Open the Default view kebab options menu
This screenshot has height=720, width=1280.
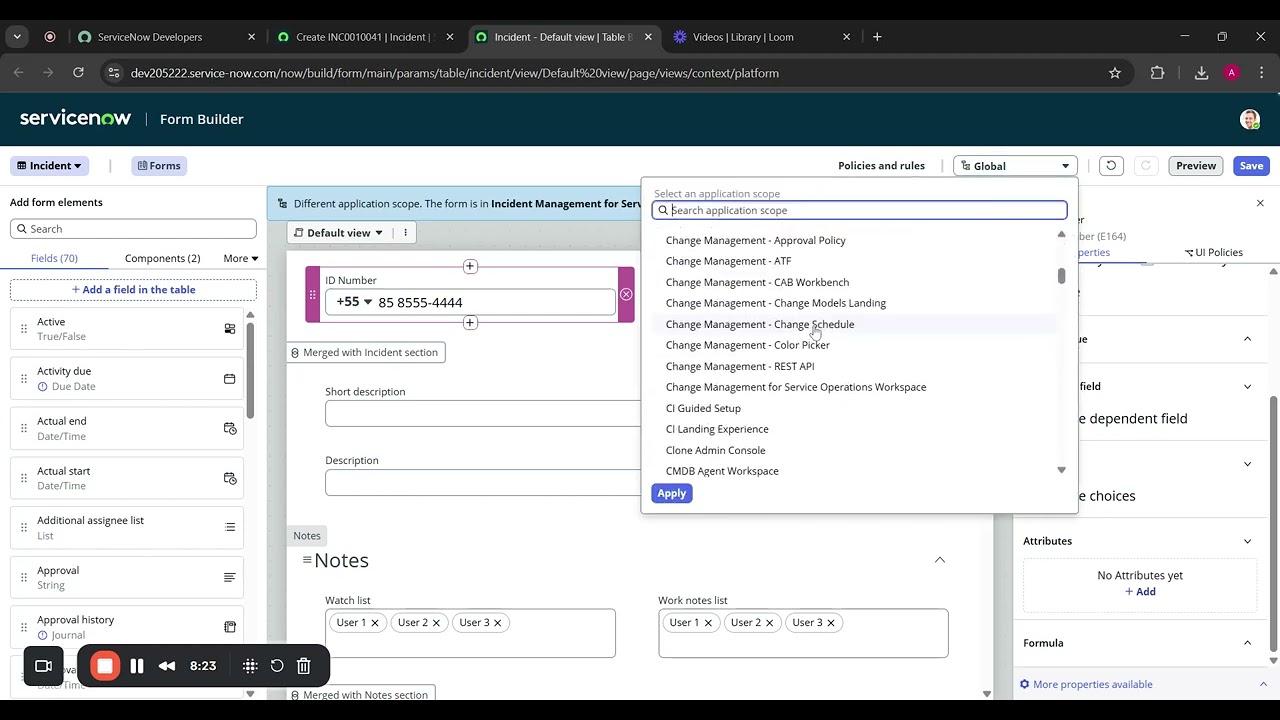405,233
